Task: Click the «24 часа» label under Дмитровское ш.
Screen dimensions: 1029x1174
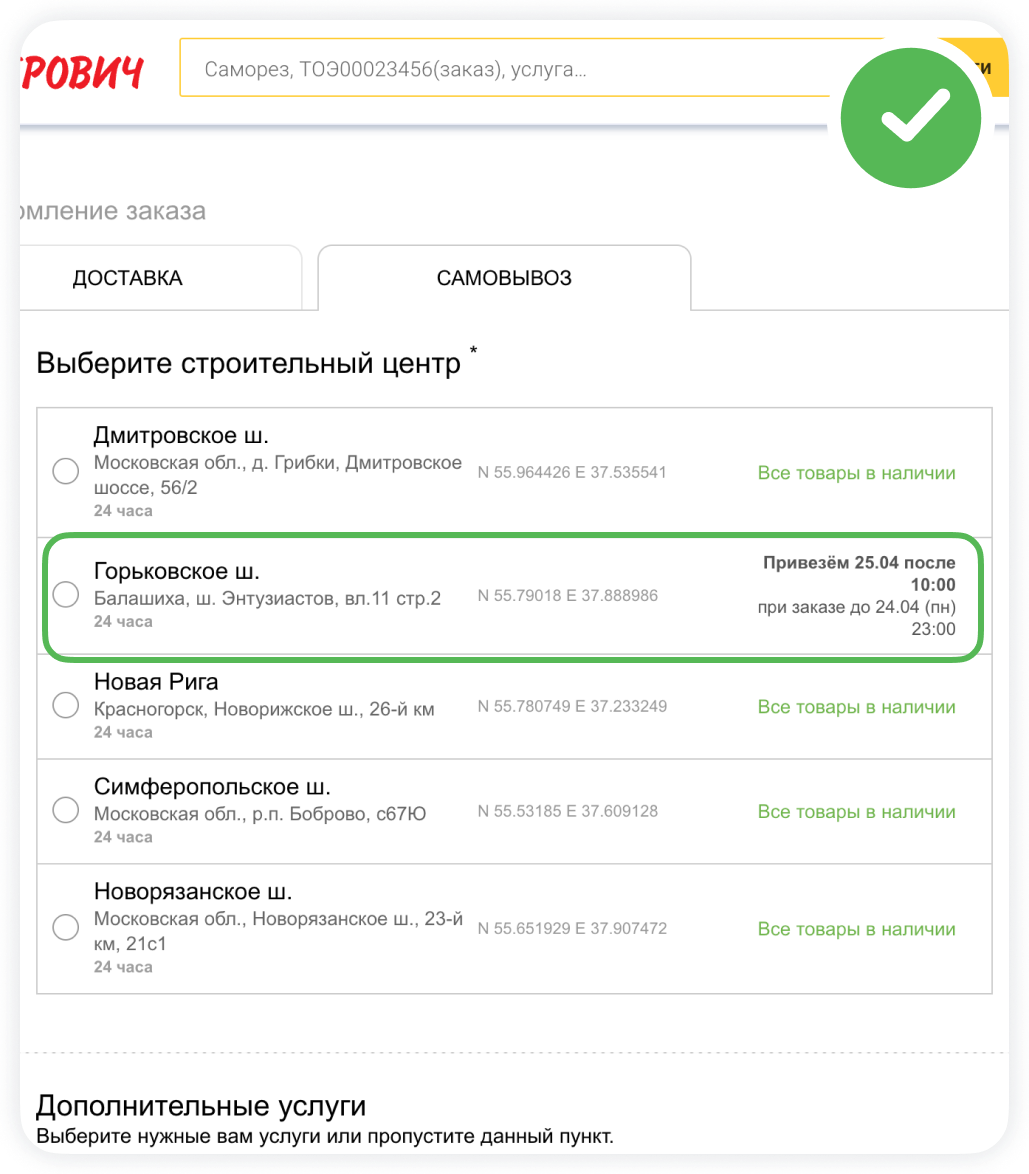Action: point(122,510)
